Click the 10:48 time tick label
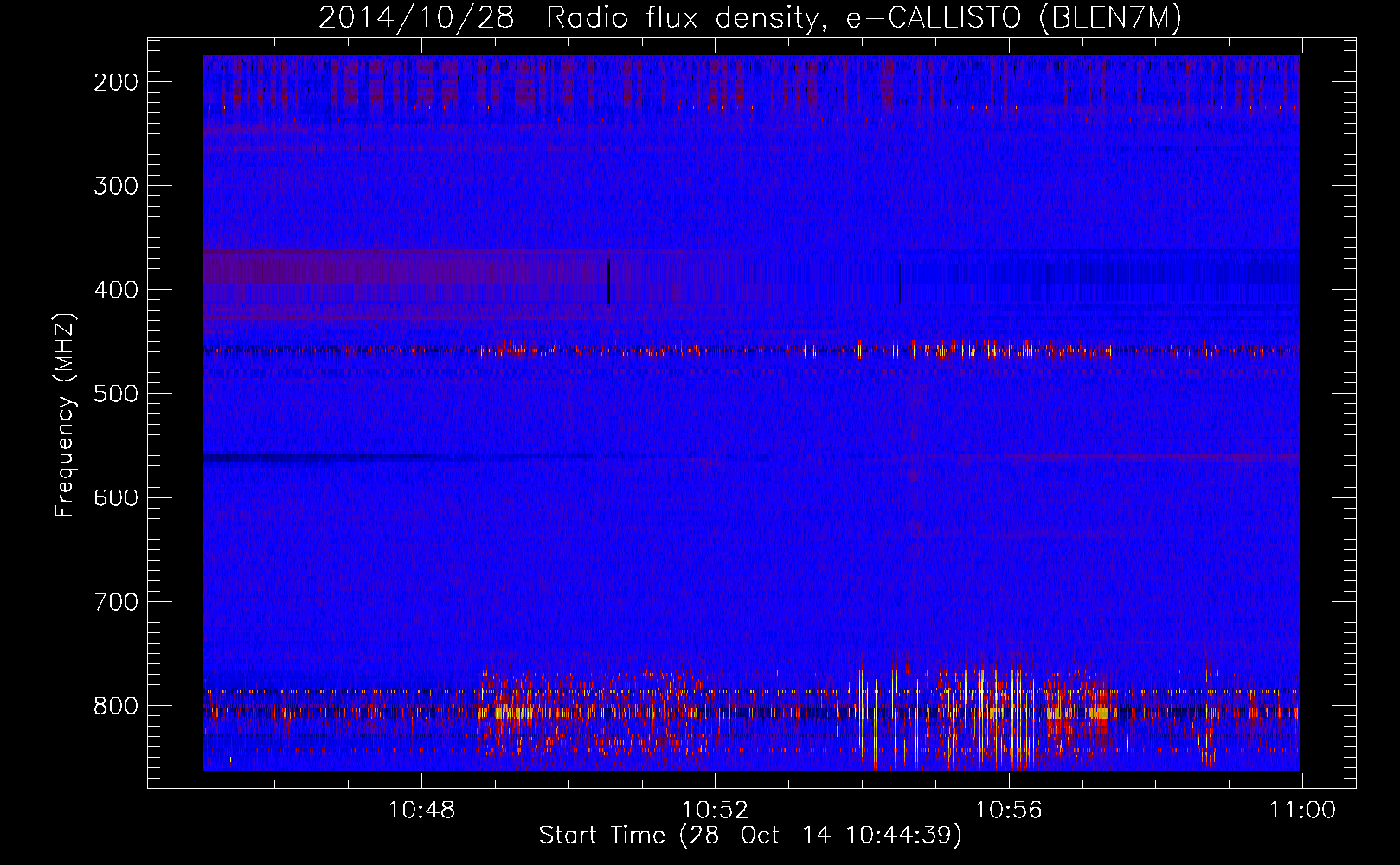Image resolution: width=1400 pixels, height=865 pixels. click(421, 811)
